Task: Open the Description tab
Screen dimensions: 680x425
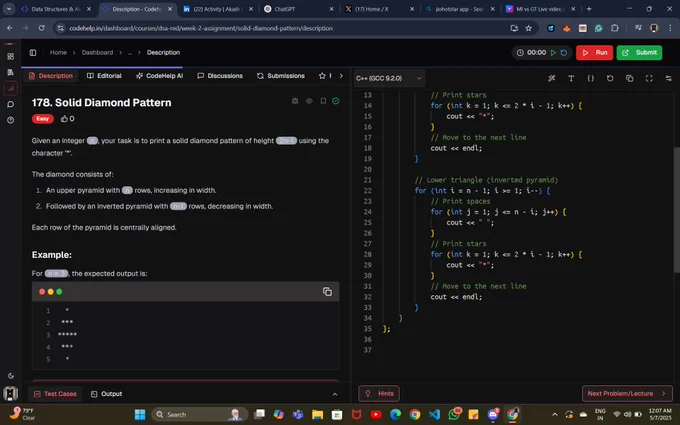Action: click(x=51, y=76)
